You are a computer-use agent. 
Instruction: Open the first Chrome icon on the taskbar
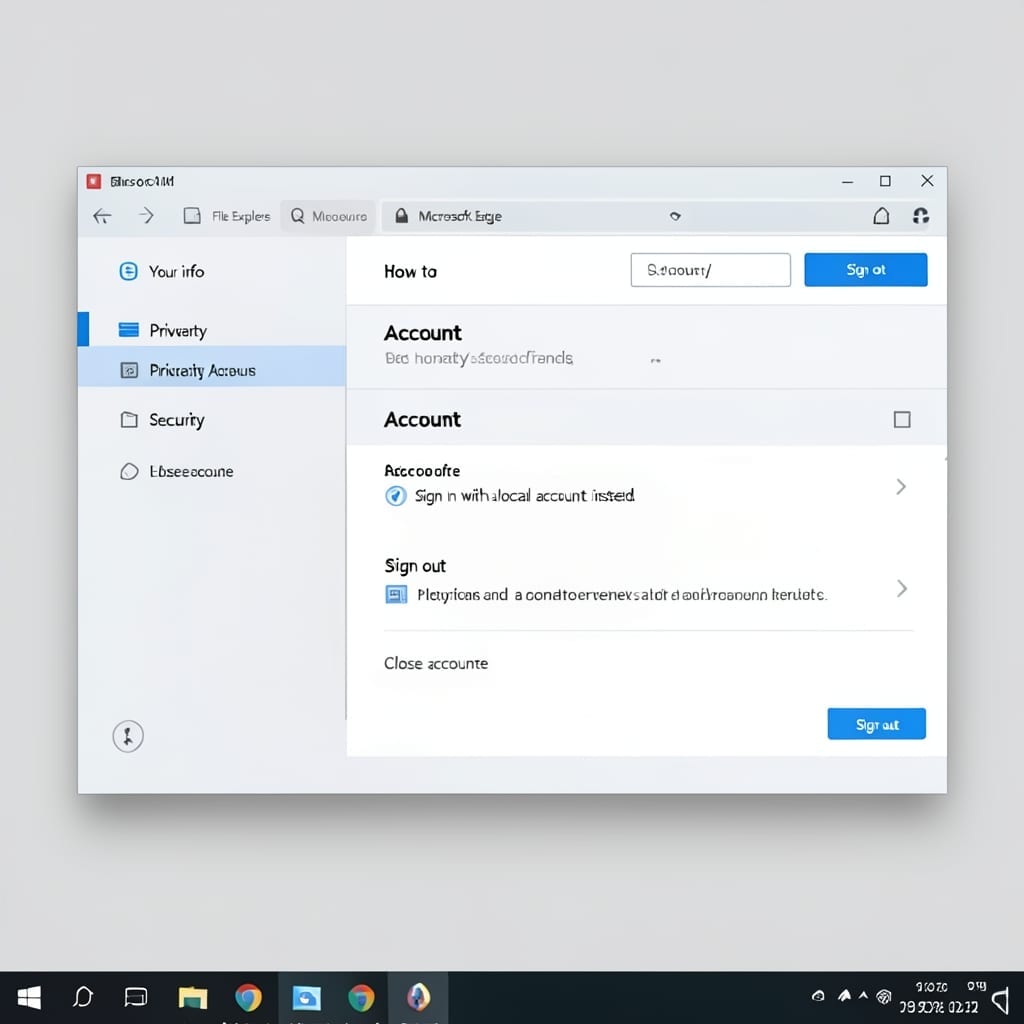(x=248, y=997)
